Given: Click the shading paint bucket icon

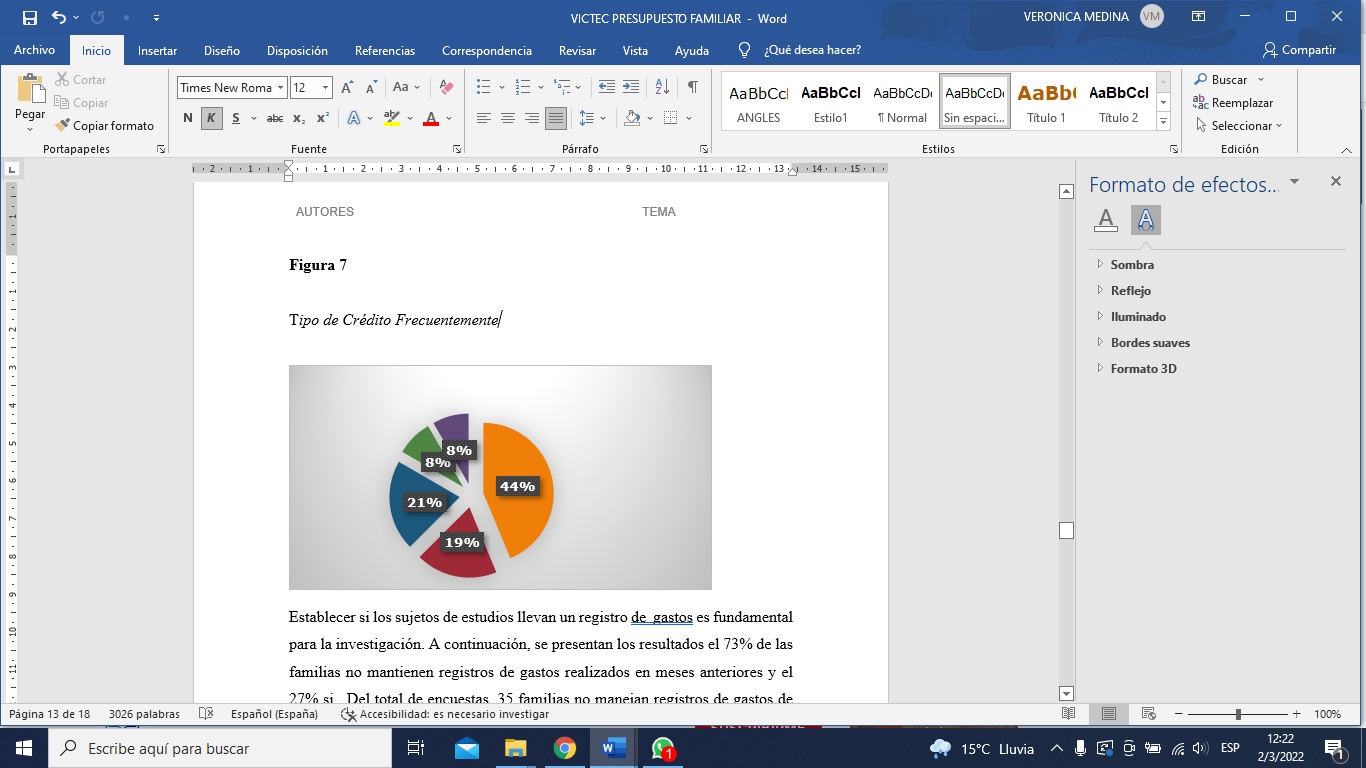Looking at the screenshot, I should coord(632,118).
